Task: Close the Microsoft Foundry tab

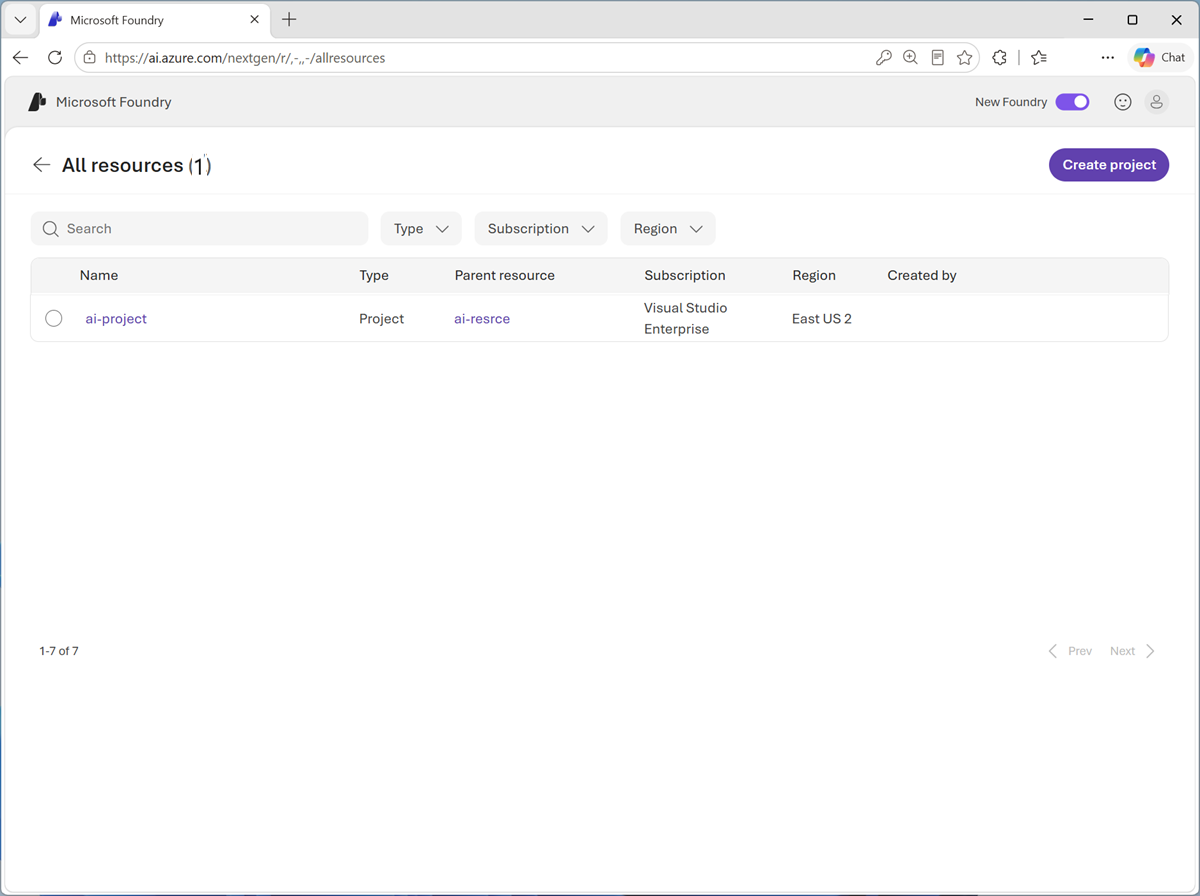Action: click(x=255, y=20)
